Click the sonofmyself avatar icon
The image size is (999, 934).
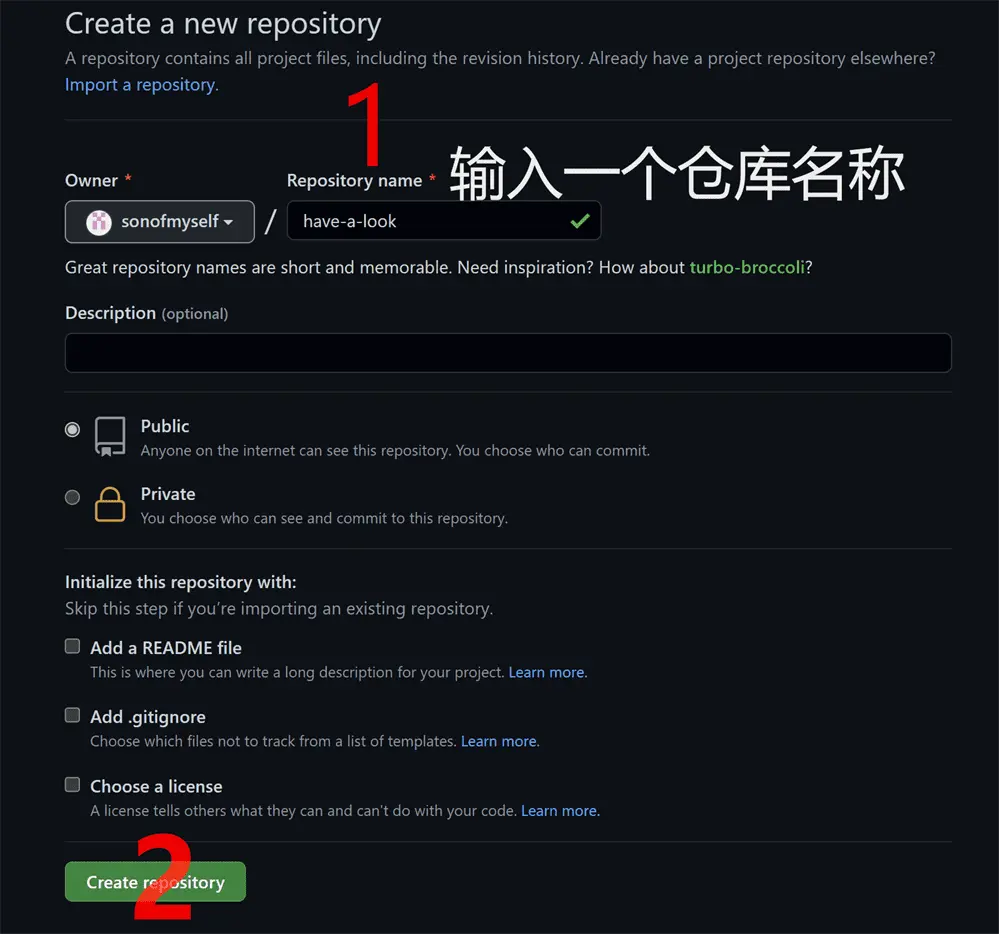[99, 222]
